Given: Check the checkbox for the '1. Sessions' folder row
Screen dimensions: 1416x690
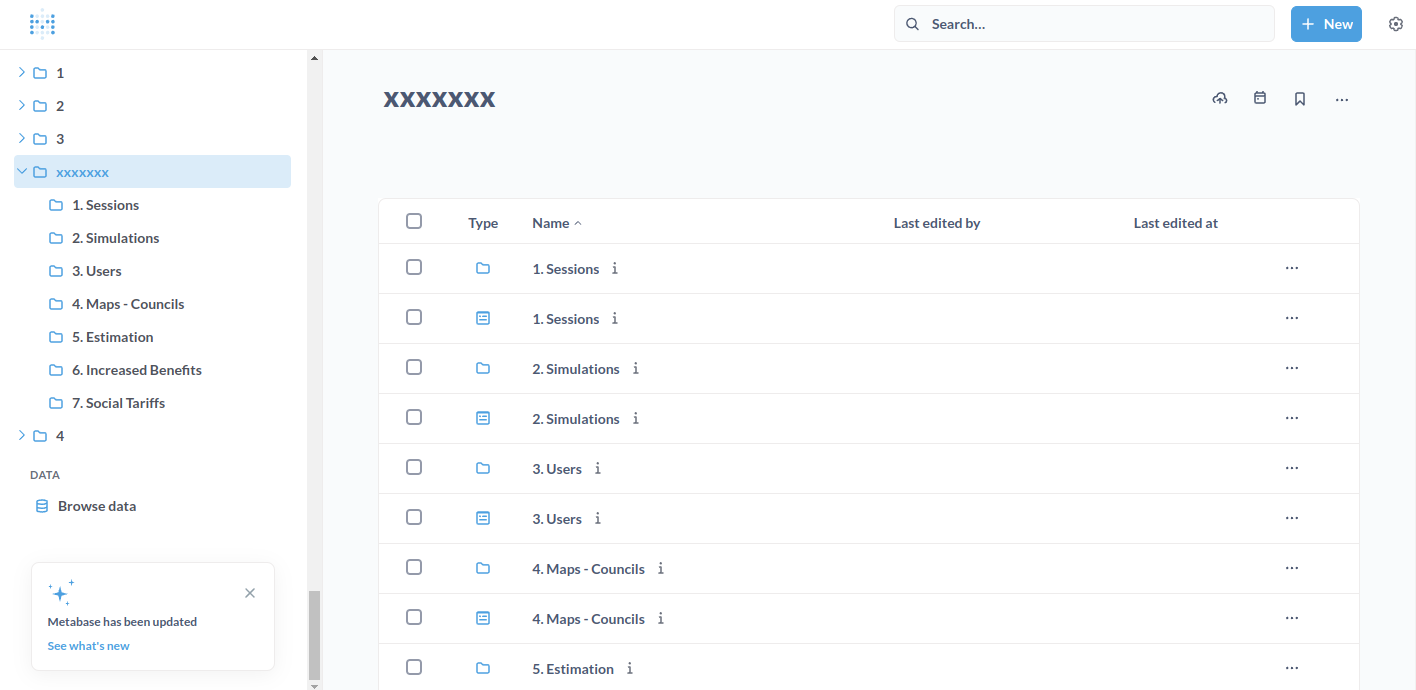Looking at the screenshot, I should click(x=414, y=267).
